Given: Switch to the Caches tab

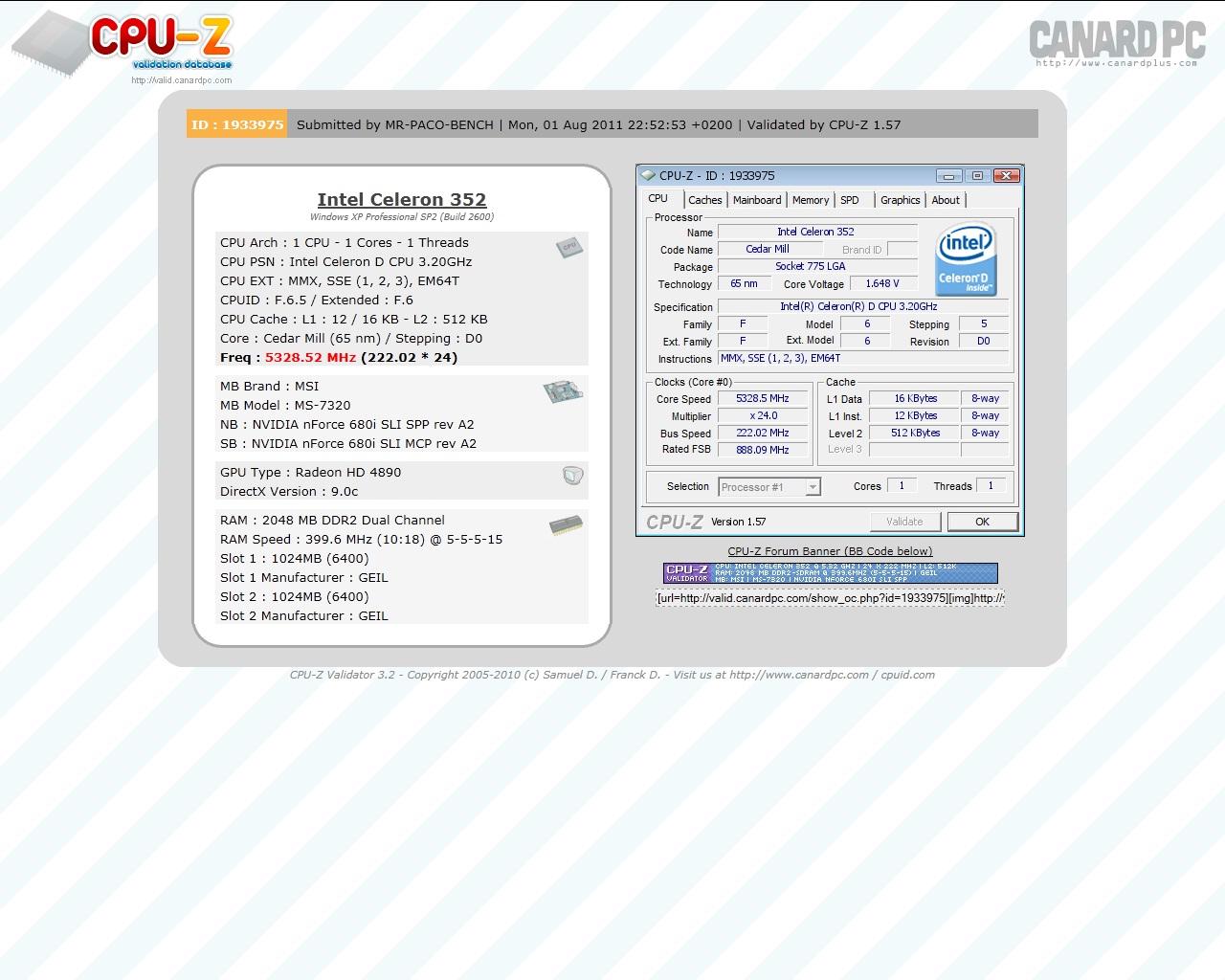Looking at the screenshot, I should (x=705, y=200).
